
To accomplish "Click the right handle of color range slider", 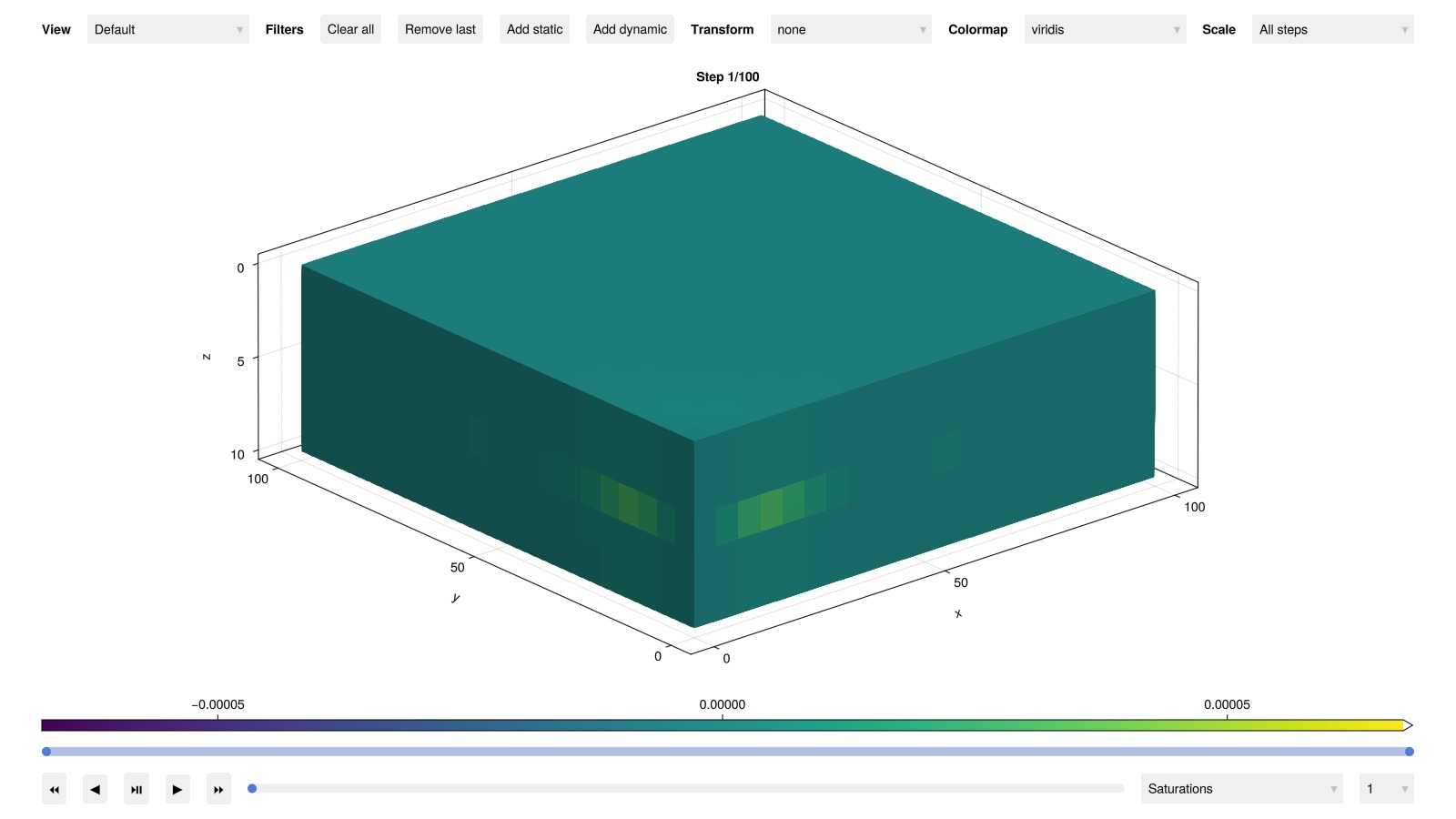I will (x=1409, y=752).
